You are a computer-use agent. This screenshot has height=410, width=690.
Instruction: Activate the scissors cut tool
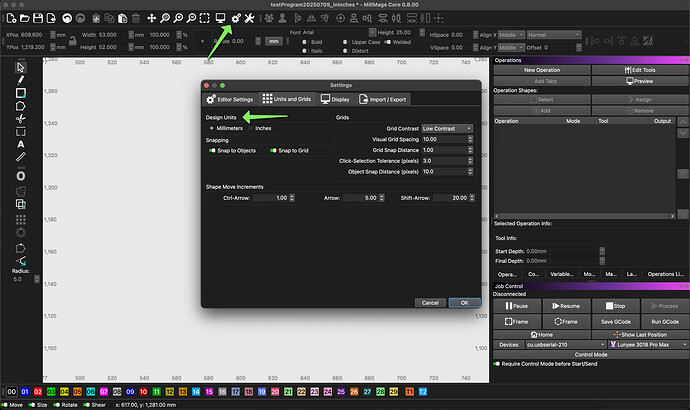(x=21, y=118)
